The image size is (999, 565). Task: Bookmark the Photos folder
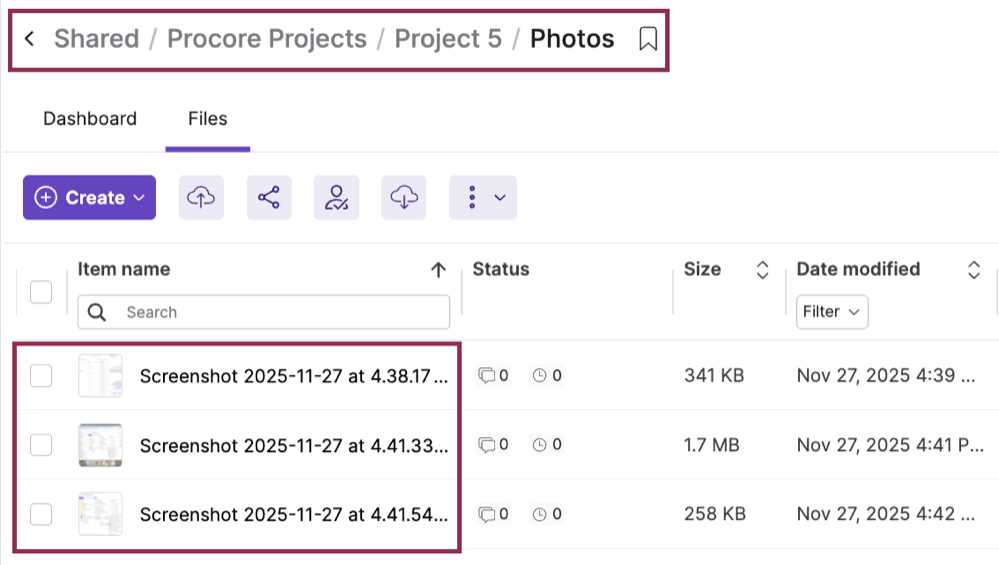pyautogui.click(x=648, y=39)
